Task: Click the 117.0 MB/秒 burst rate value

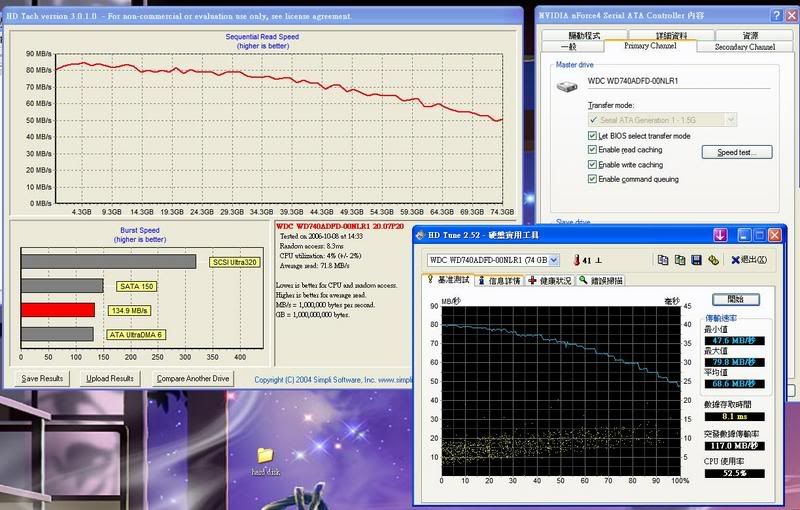Action: 734,446
